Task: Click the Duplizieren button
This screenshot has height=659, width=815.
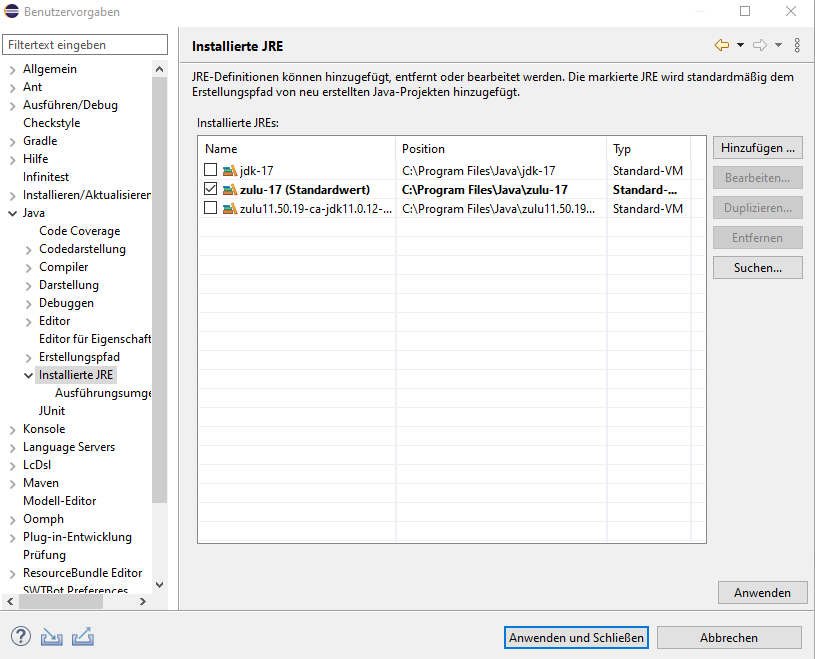Action: pyautogui.click(x=758, y=208)
